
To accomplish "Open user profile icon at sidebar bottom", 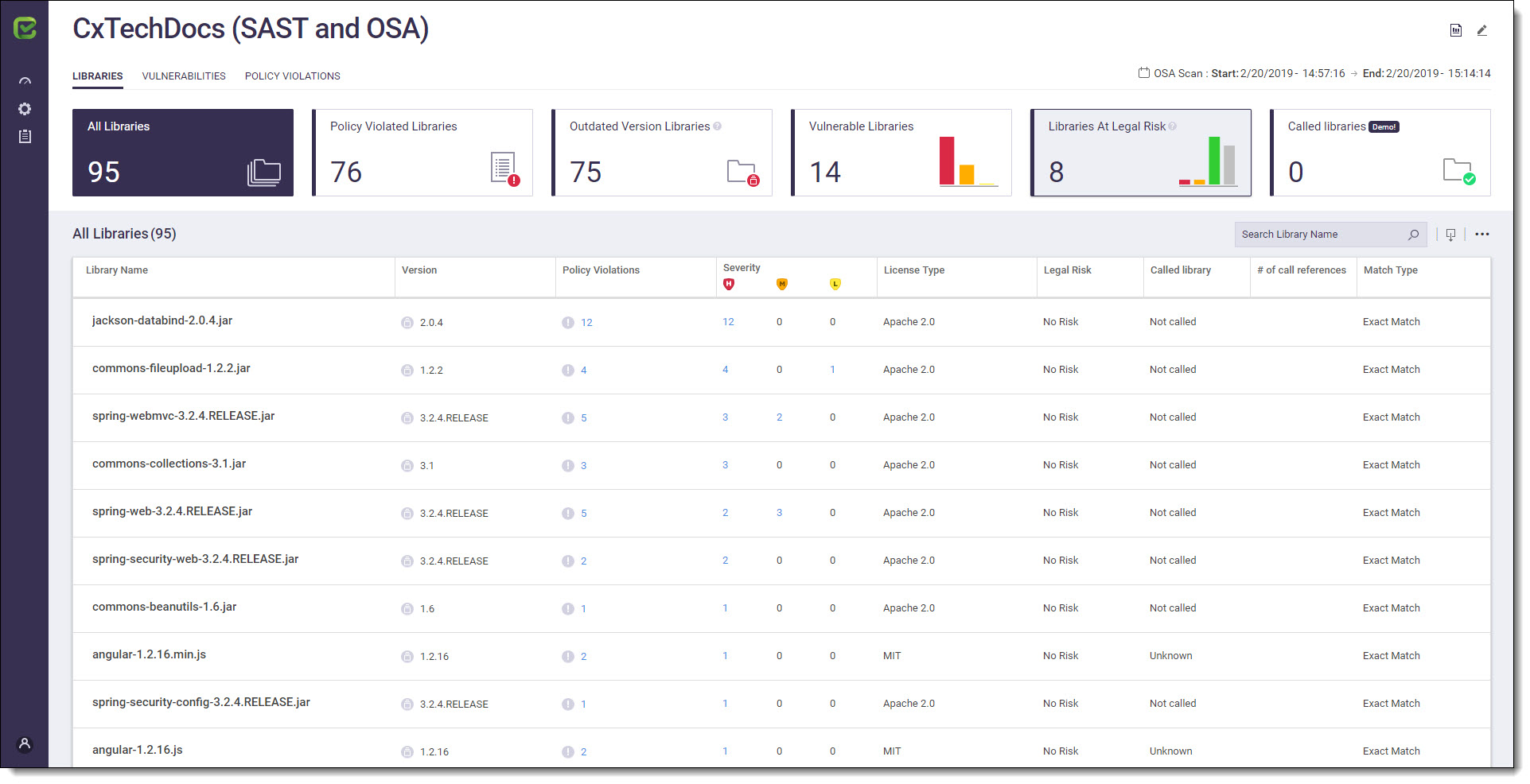I will pos(25,744).
